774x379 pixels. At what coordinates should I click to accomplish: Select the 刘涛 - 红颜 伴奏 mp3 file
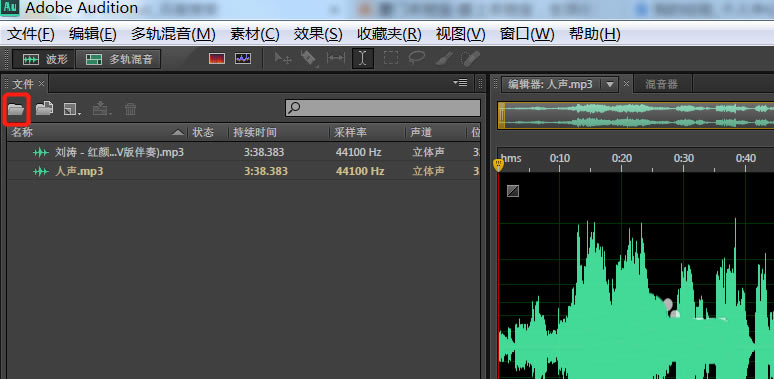click(x=244, y=152)
